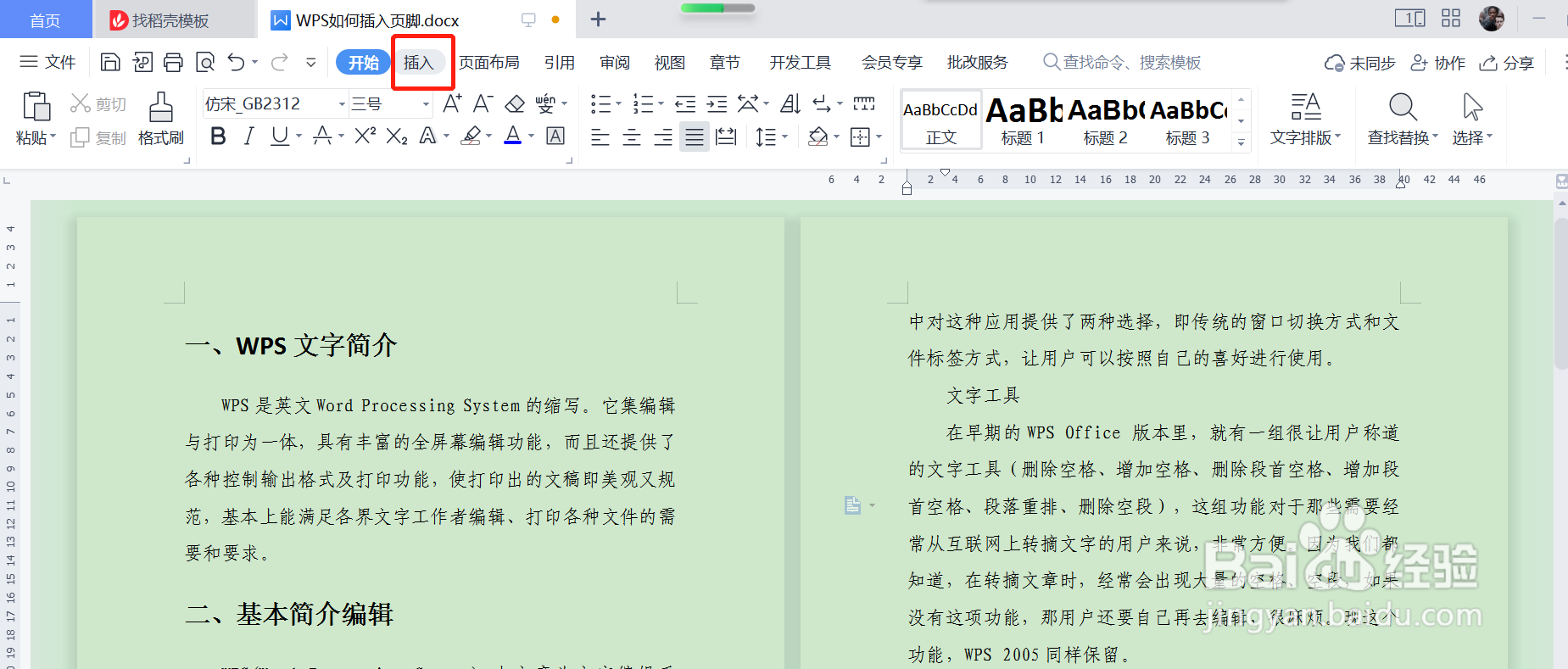Increase paragraph indent icon
Viewport: 1568px width, 669px height.
tap(717, 104)
